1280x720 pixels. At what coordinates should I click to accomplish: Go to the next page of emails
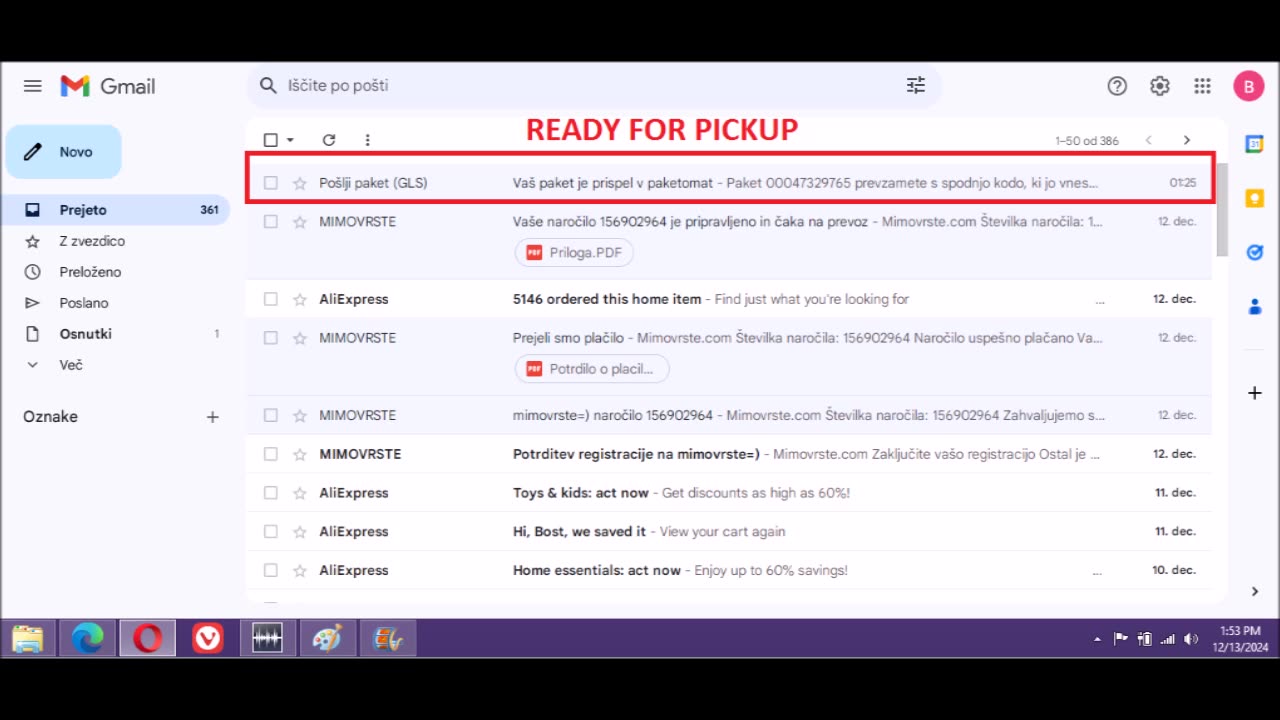1187,140
